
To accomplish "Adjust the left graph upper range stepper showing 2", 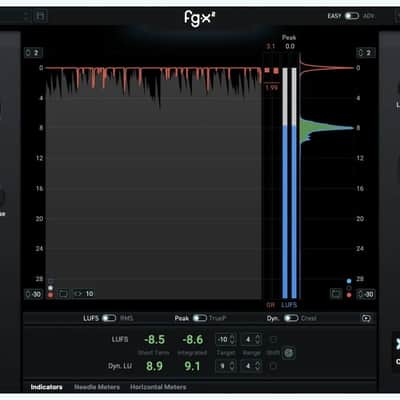I will coord(33,53).
